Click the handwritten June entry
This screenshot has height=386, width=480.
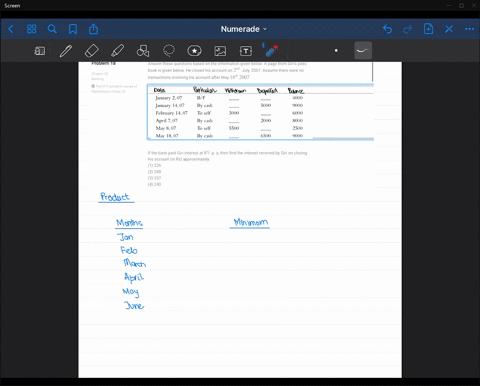(x=134, y=305)
